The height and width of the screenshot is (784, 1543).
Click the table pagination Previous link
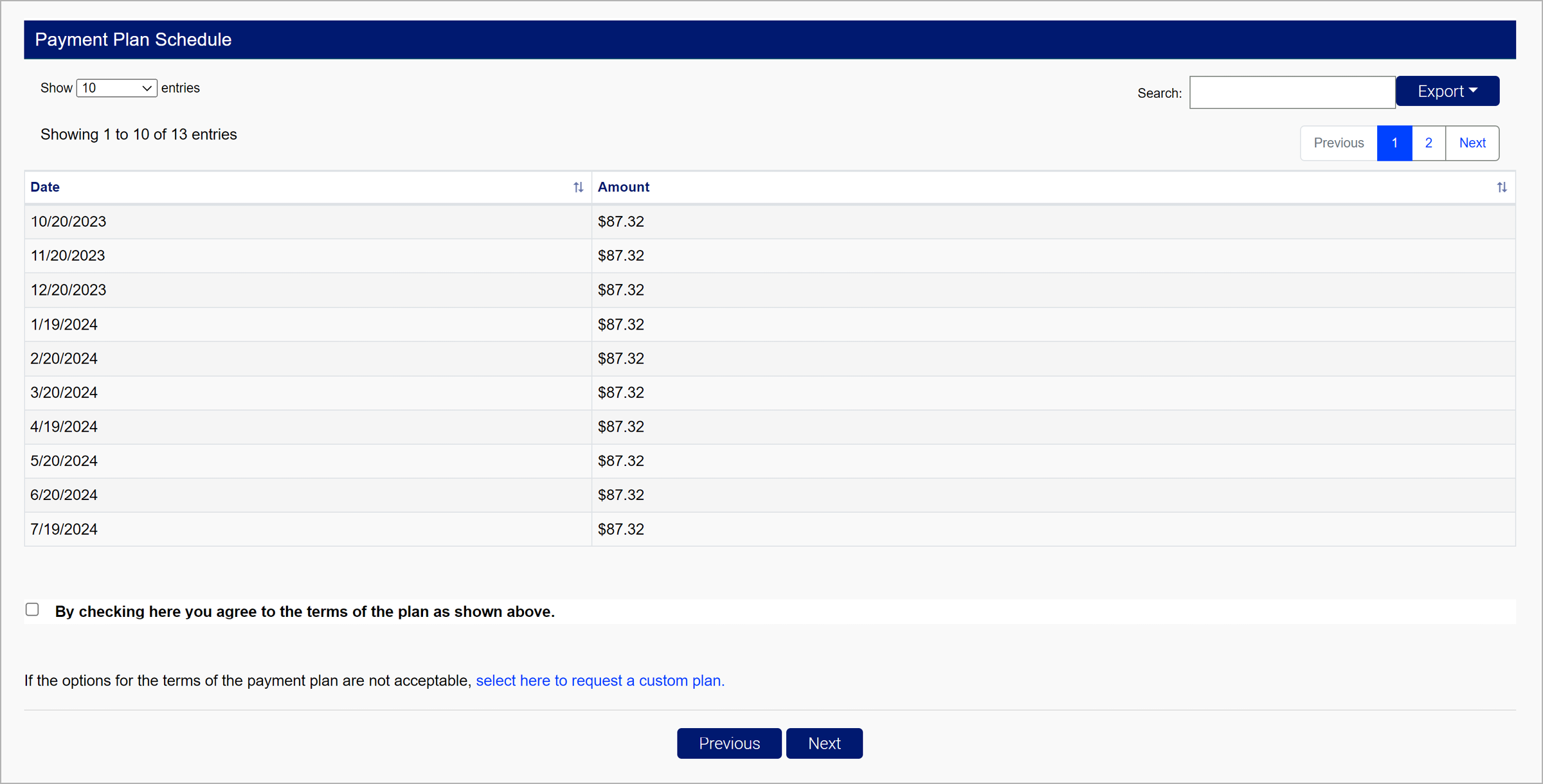point(1338,143)
